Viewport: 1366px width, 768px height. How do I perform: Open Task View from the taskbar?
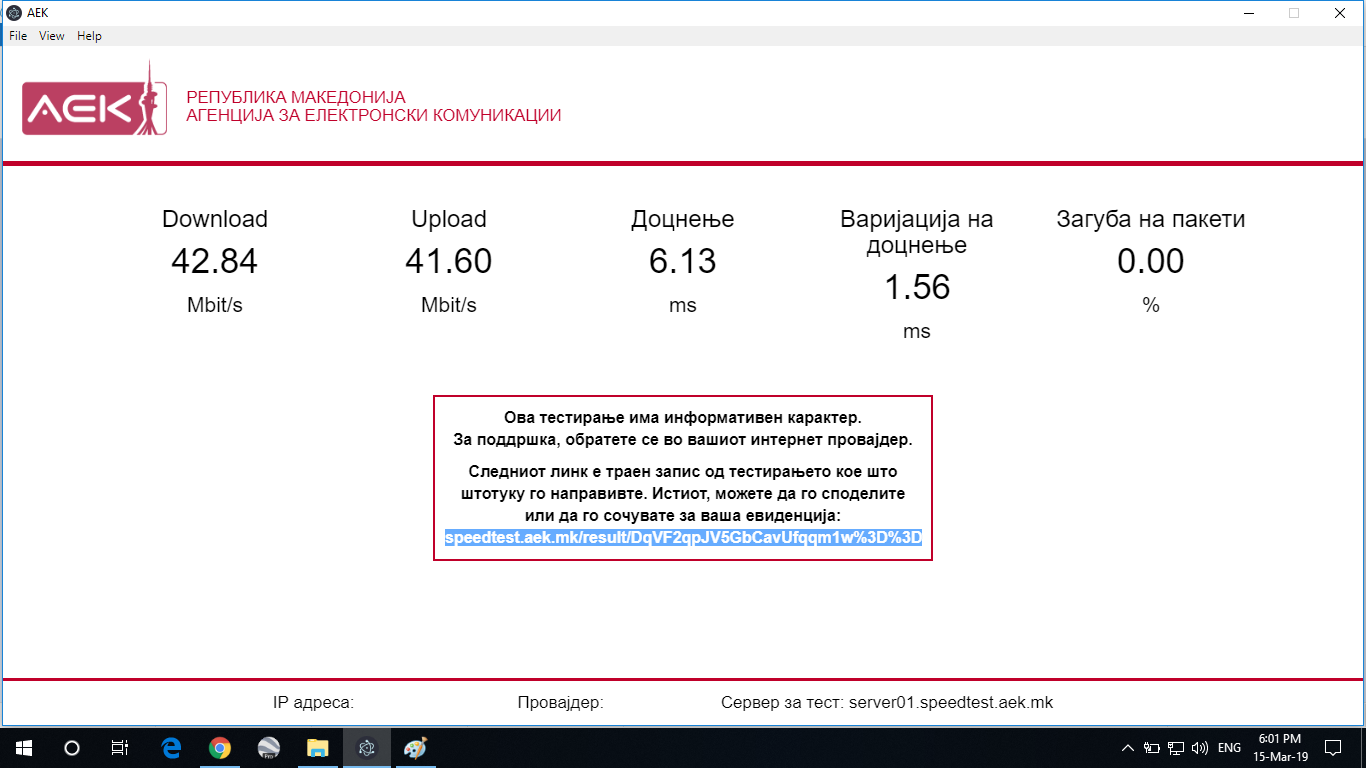click(120, 747)
